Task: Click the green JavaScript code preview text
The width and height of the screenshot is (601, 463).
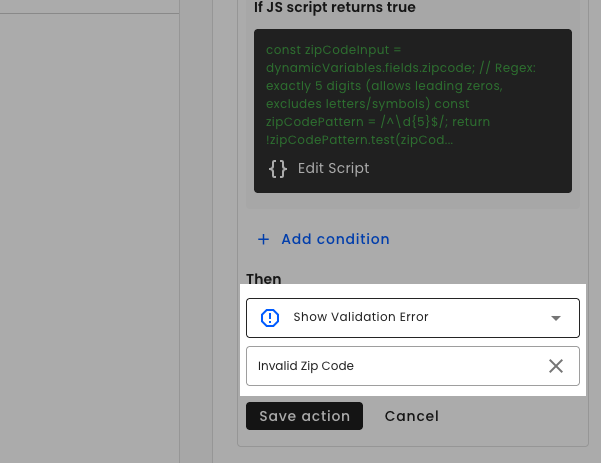Action: [401, 95]
